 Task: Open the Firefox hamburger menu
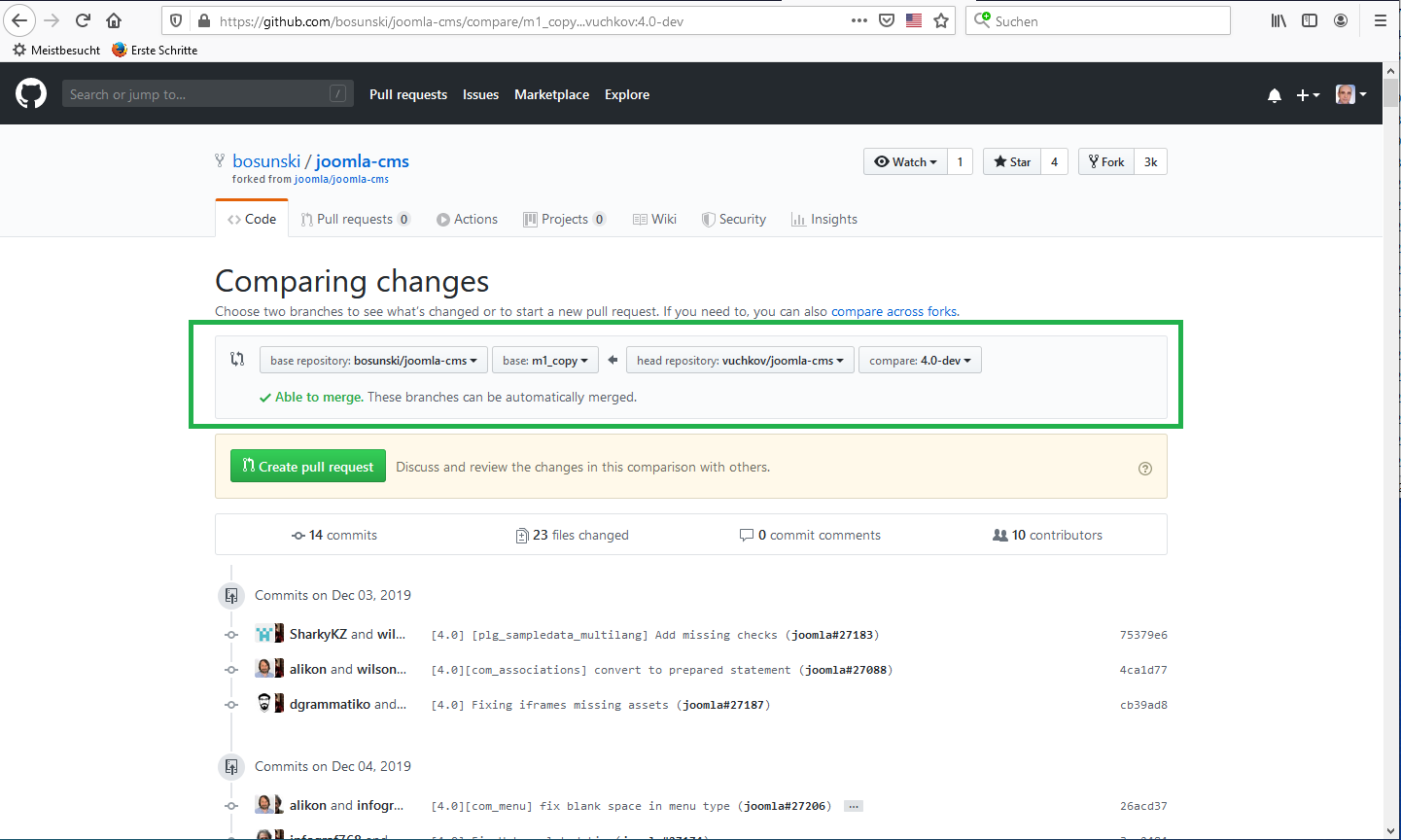[1380, 20]
